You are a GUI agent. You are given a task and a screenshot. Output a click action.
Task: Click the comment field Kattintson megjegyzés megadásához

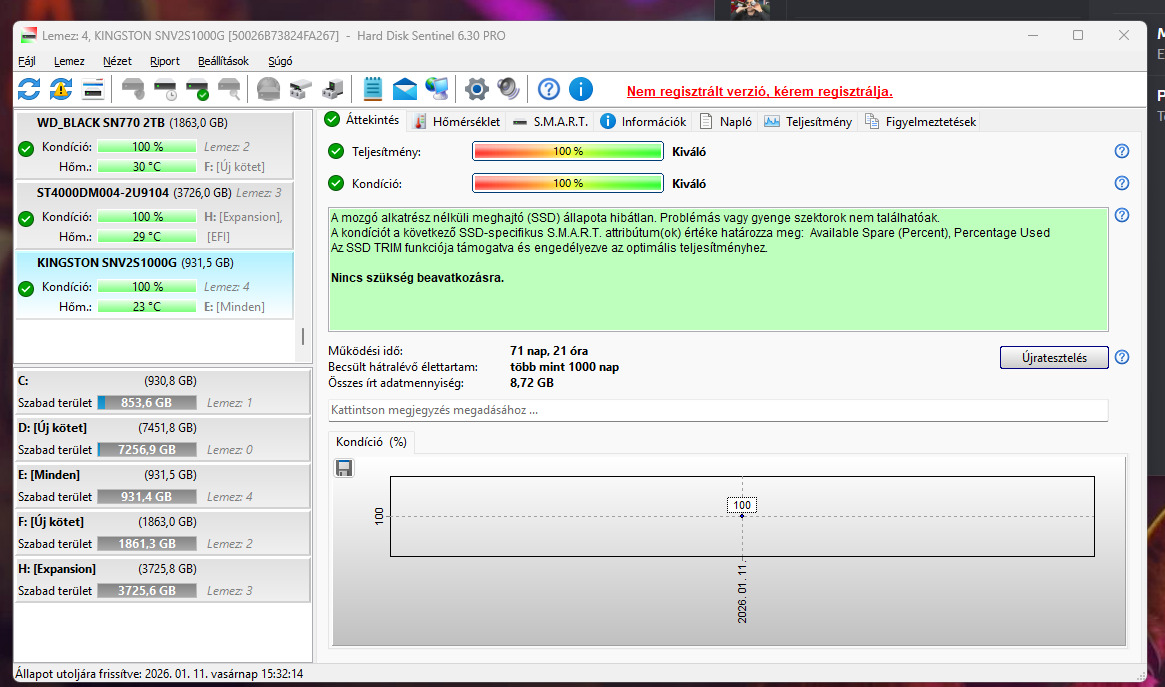(718, 410)
